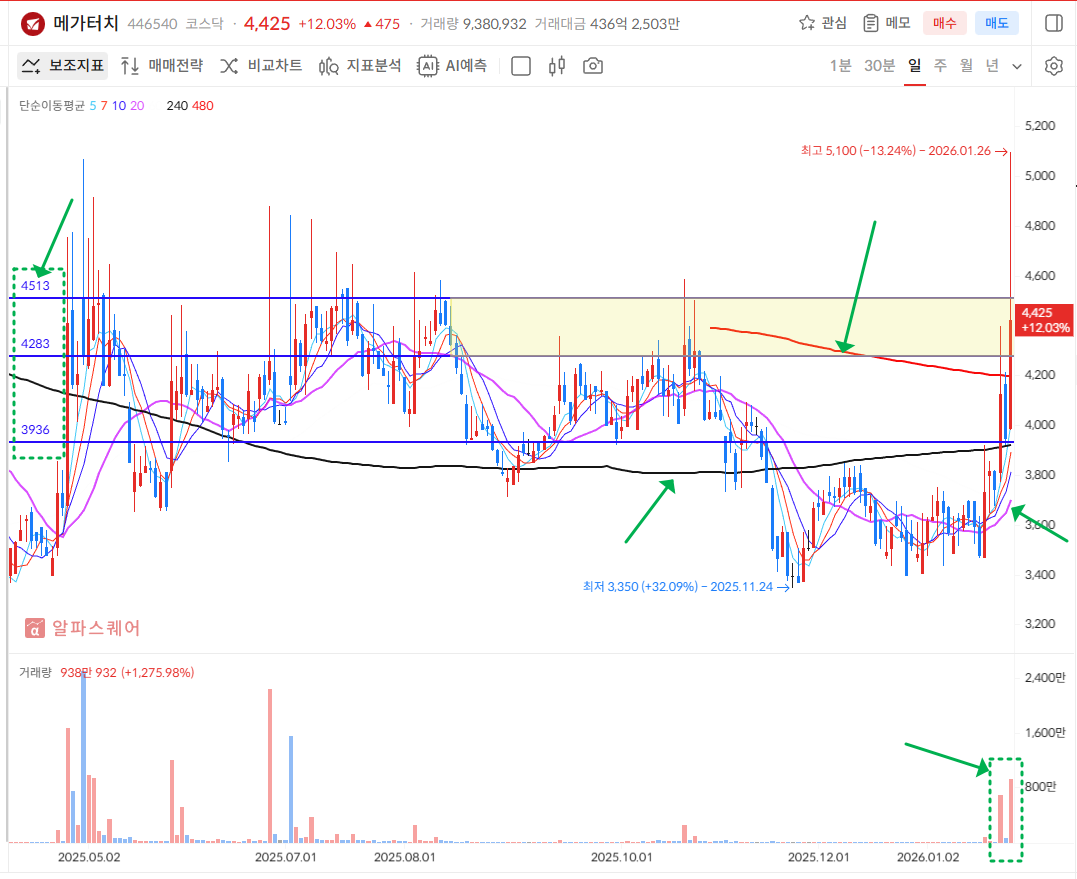Open the 보조지표 indicators menu
This screenshot has height=879, width=1077.
click(x=62, y=66)
